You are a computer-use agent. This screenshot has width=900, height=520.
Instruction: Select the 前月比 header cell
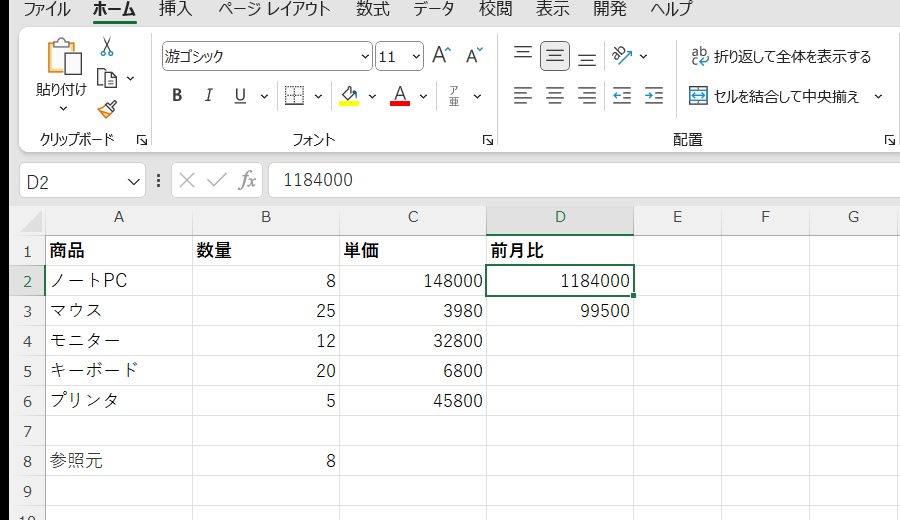tap(560, 251)
